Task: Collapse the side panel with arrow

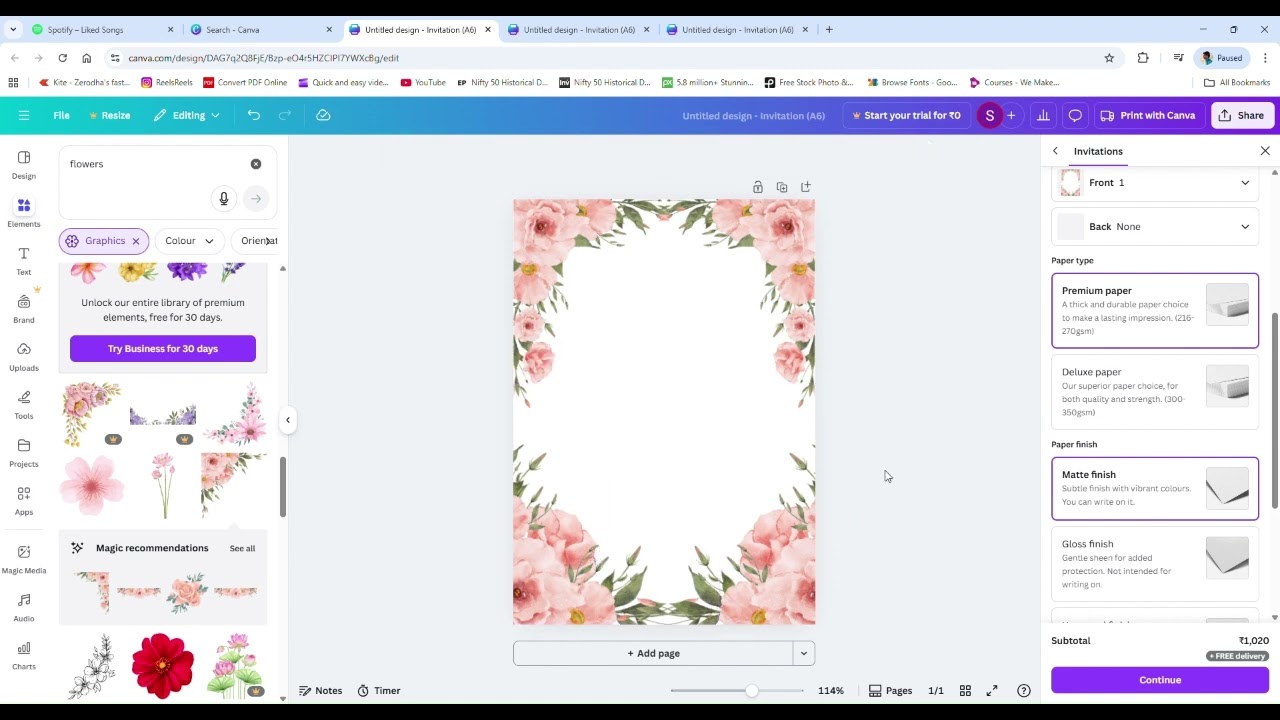Action: [x=288, y=420]
